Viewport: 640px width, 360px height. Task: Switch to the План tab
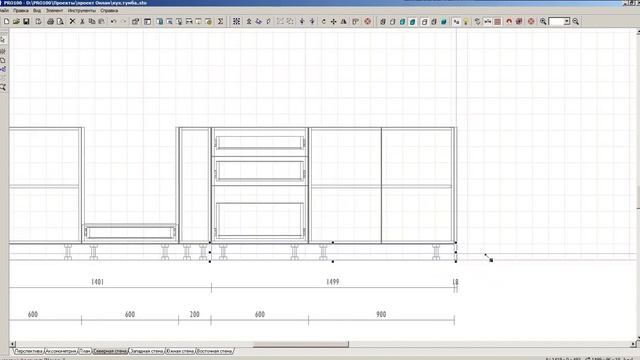(x=84, y=351)
